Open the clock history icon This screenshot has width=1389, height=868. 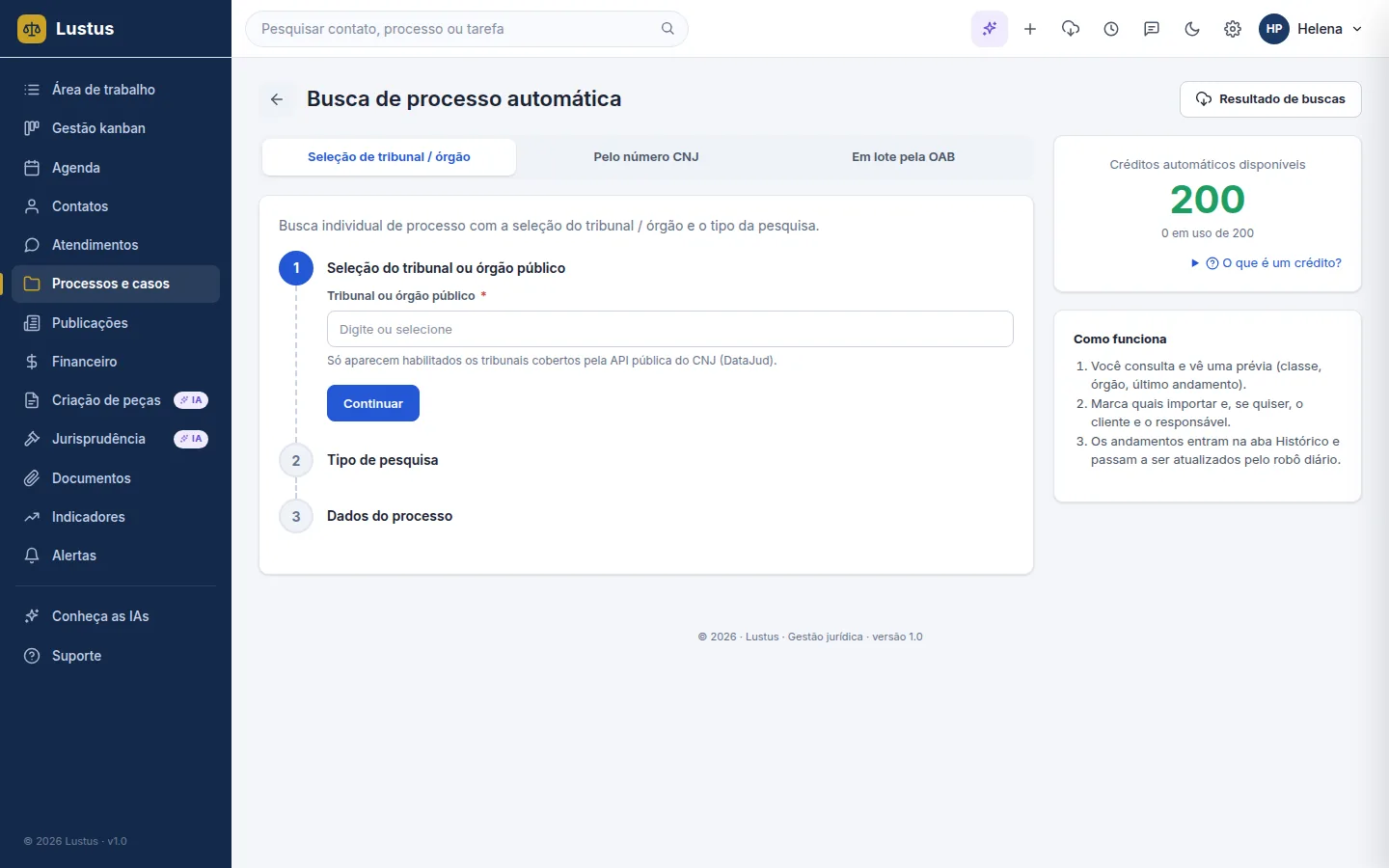tap(1111, 29)
